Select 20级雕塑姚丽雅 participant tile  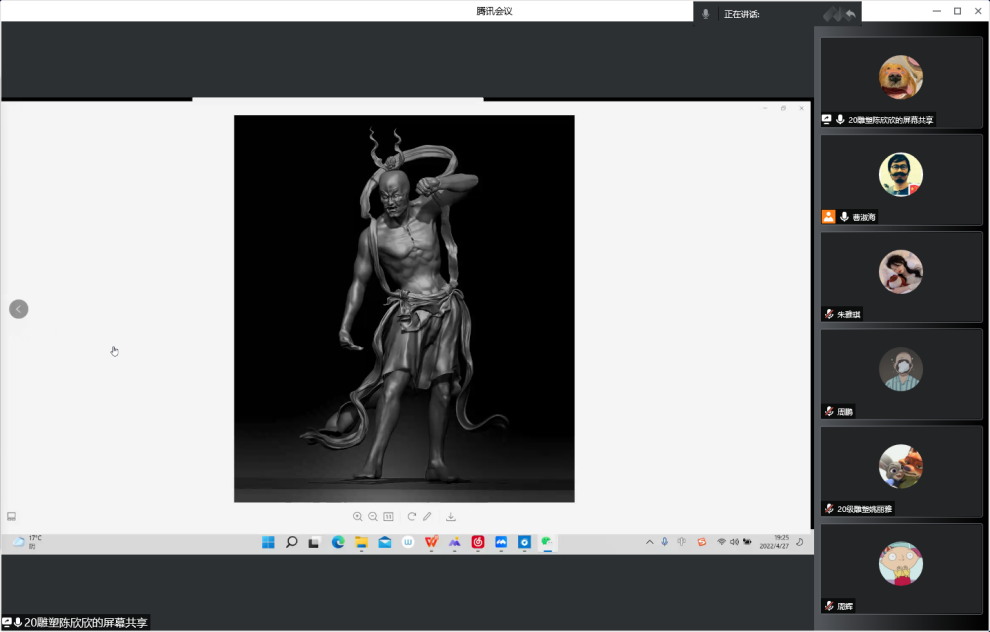(x=901, y=470)
